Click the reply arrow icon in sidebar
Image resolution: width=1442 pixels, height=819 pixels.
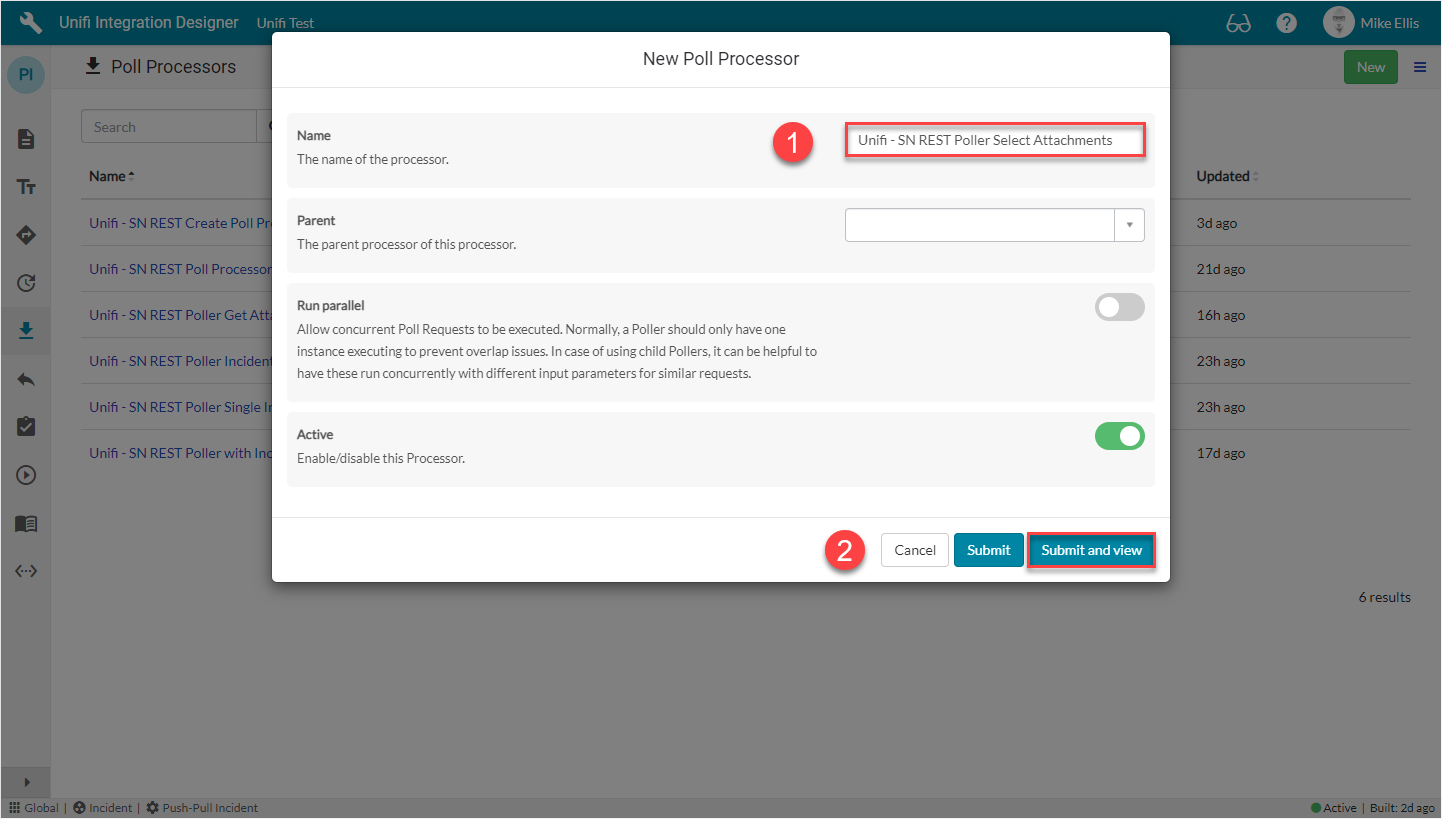pos(26,378)
